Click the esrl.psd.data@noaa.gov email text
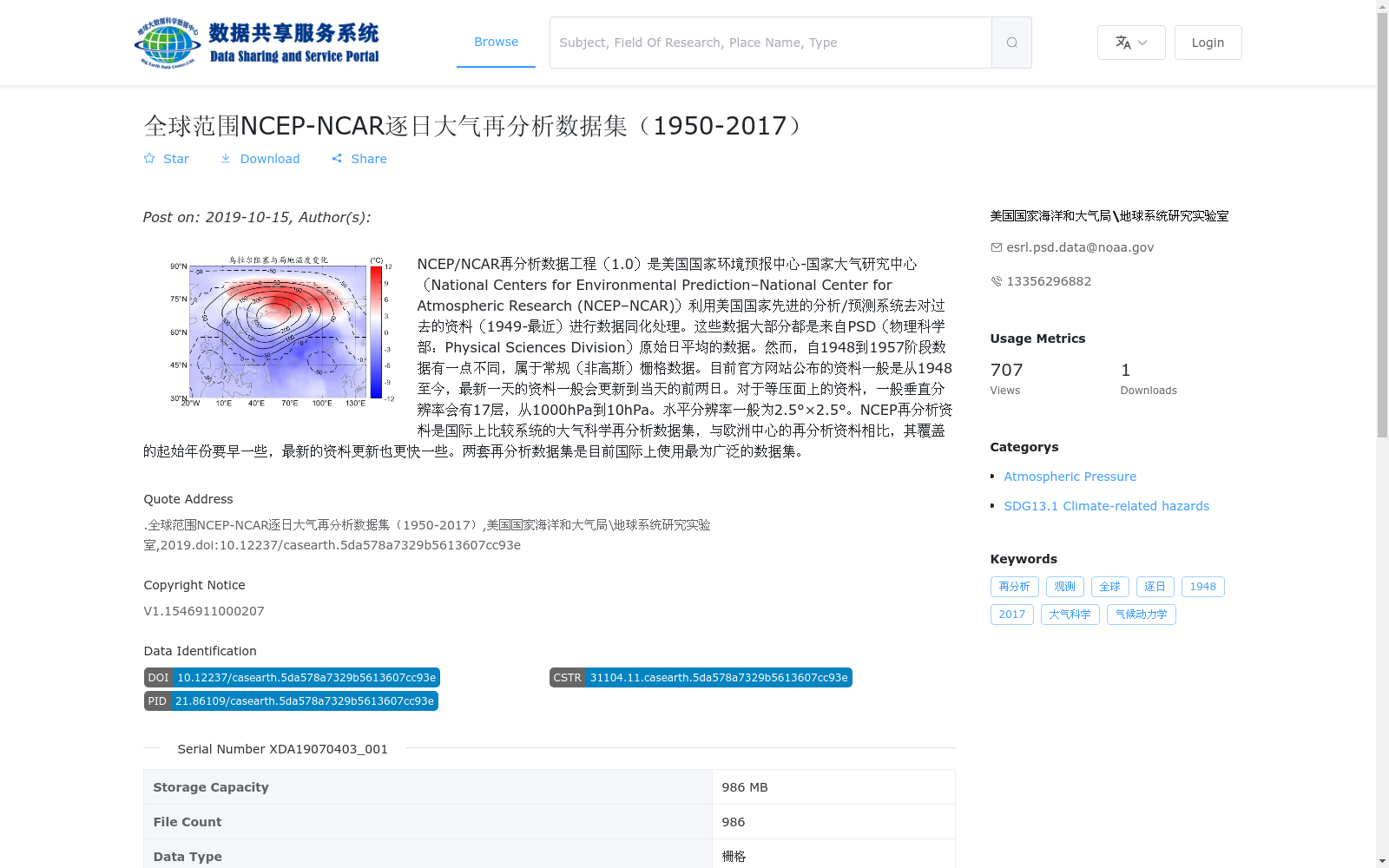The height and width of the screenshot is (868, 1389). pyautogui.click(x=1080, y=247)
